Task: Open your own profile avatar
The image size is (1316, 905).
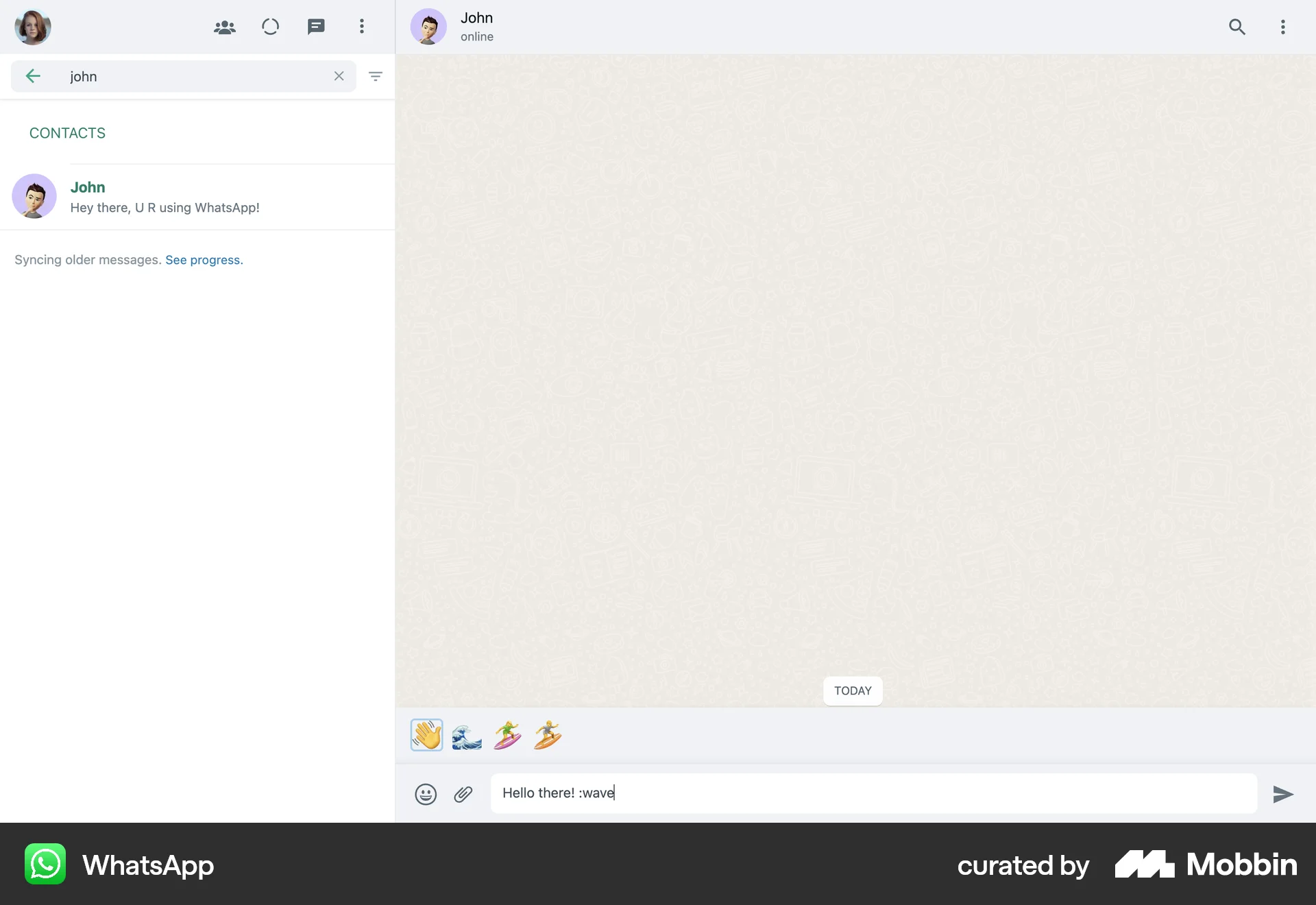Action: tap(32, 27)
